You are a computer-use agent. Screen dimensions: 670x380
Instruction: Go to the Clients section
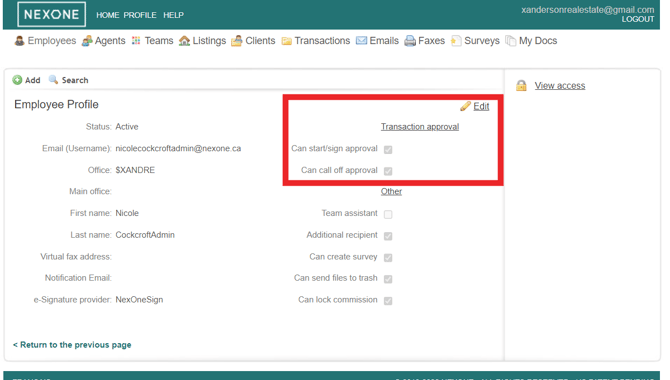260,41
